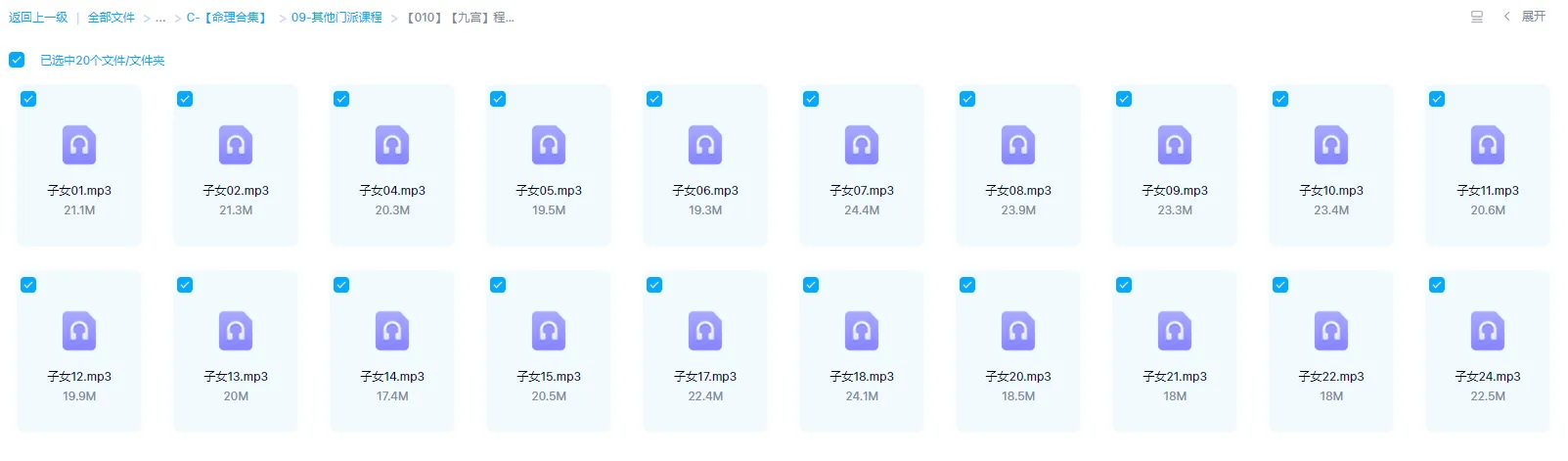The width and height of the screenshot is (1568, 461).
Task: Open the 子女24.mp3 audio file icon
Action: tap(1488, 331)
